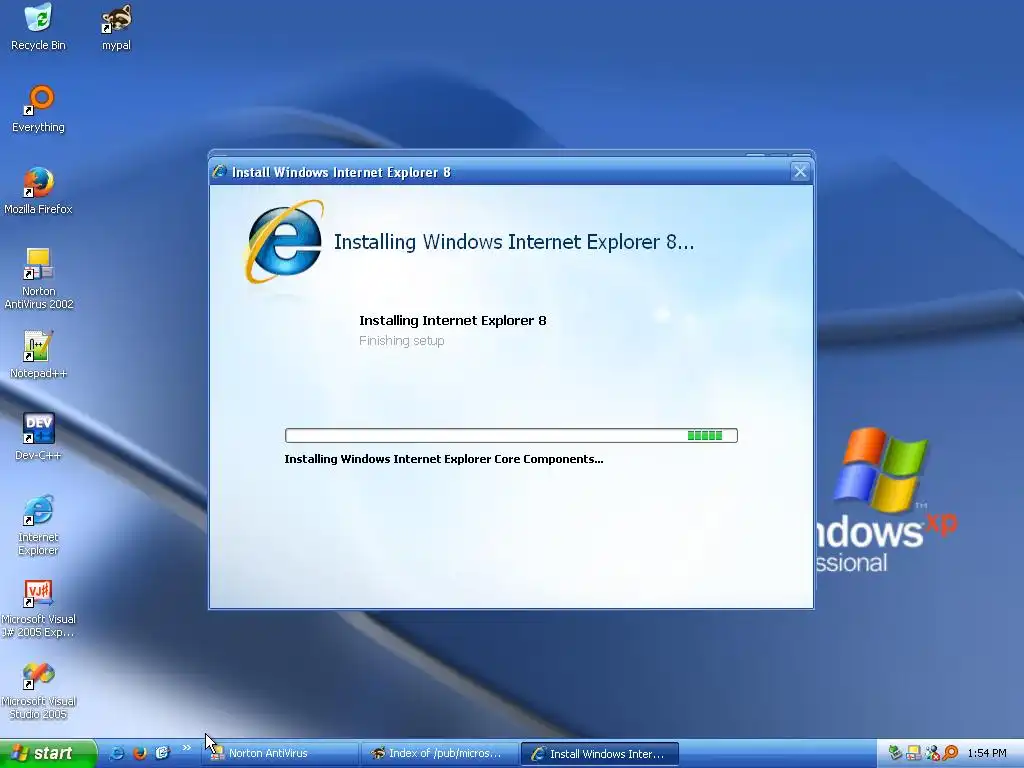Open the mypal desktop shortcut
This screenshot has height=768, width=1024.
click(x=116, y=27)
